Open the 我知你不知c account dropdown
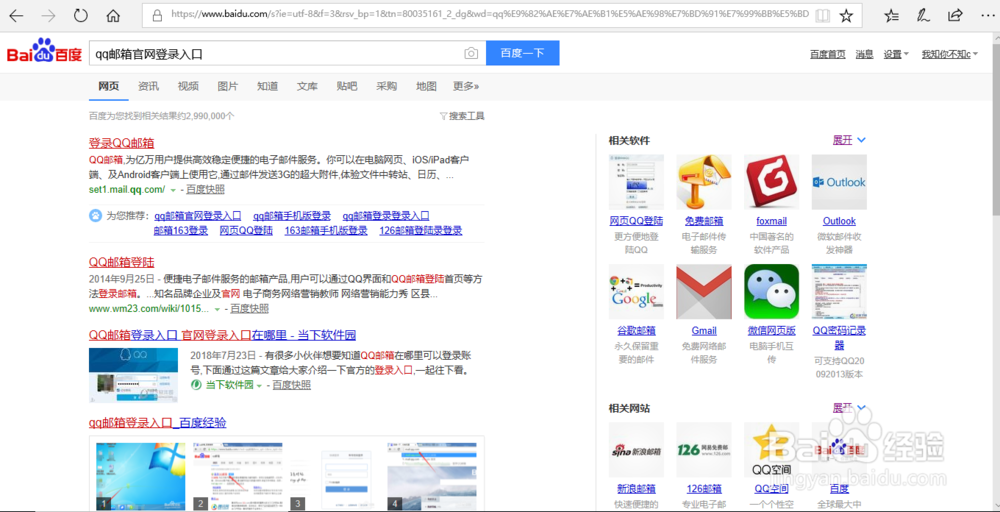 [x=950, y=54]
